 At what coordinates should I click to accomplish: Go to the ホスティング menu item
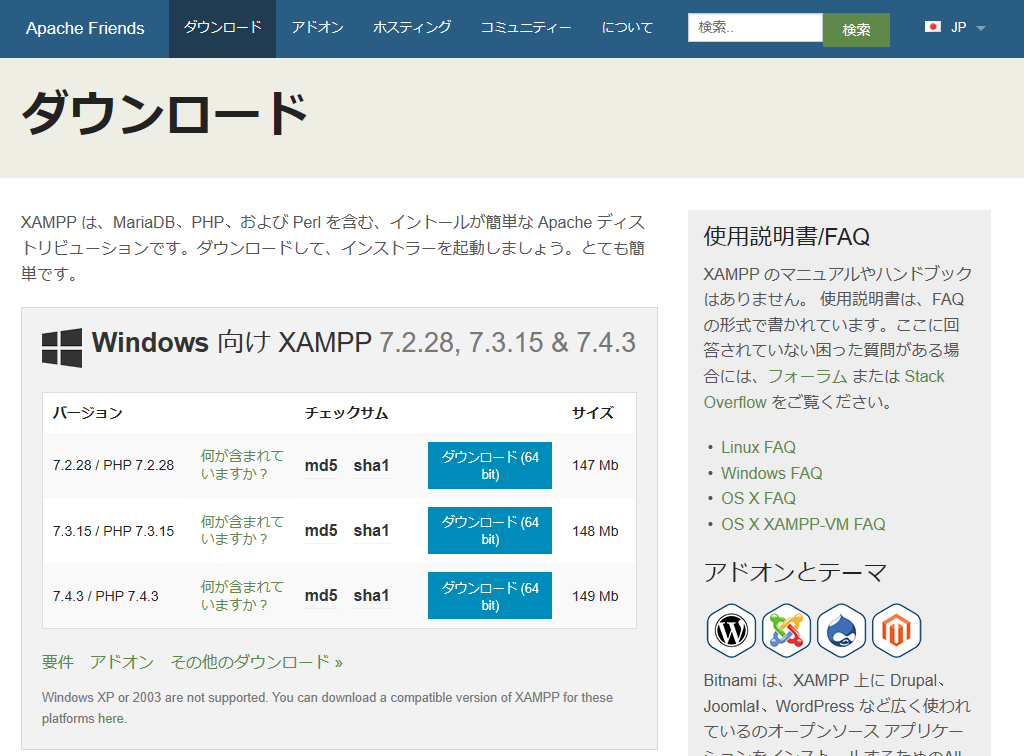coord(412,28)
